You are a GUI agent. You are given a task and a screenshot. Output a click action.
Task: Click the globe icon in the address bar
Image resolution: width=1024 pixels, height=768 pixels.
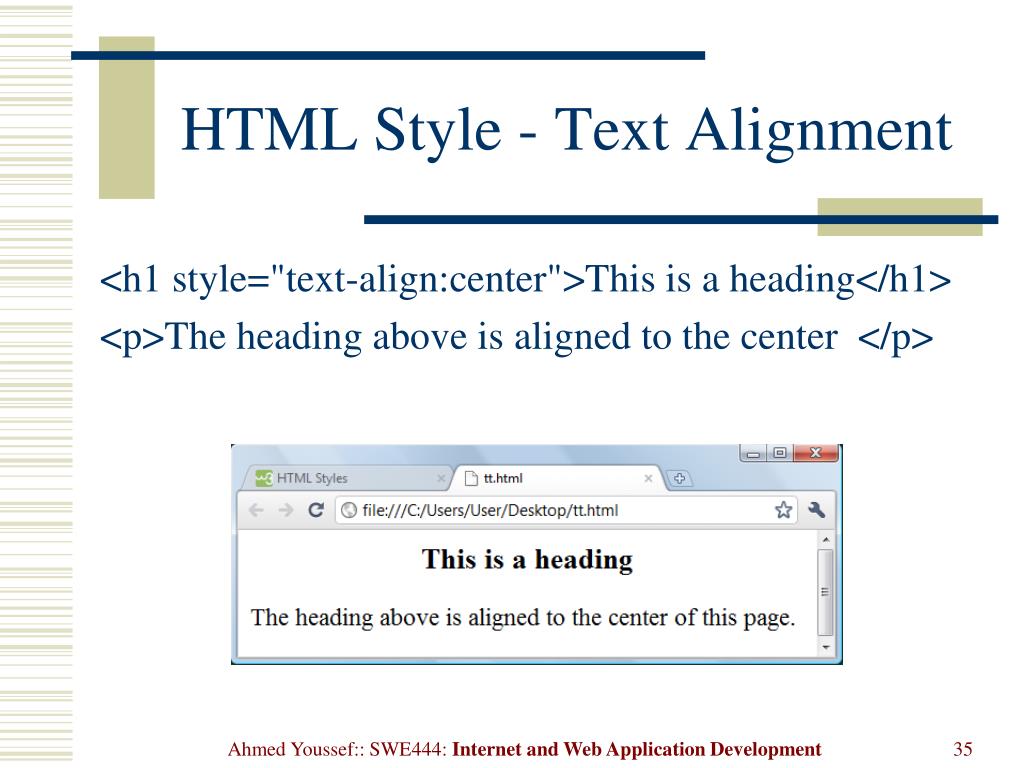[x=349, y=510]
